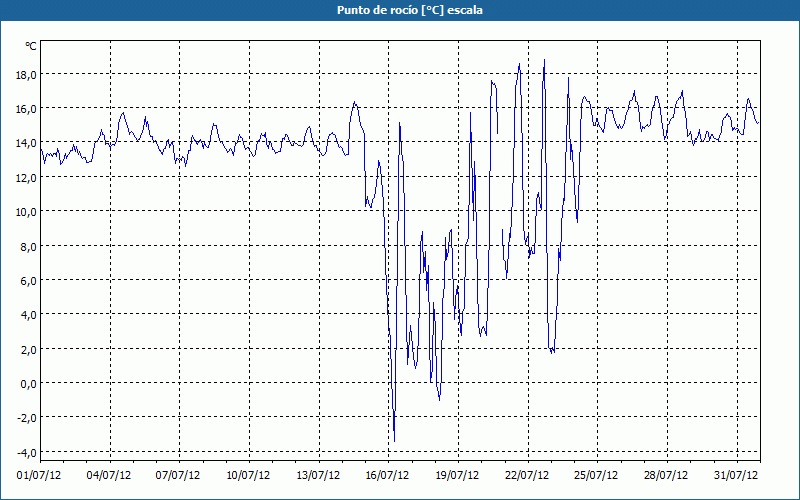This screenshot has width=800, height=500.
Task: Click the 18,0 y-axis label
Action: pyautogui.click(x=26, y=75)
